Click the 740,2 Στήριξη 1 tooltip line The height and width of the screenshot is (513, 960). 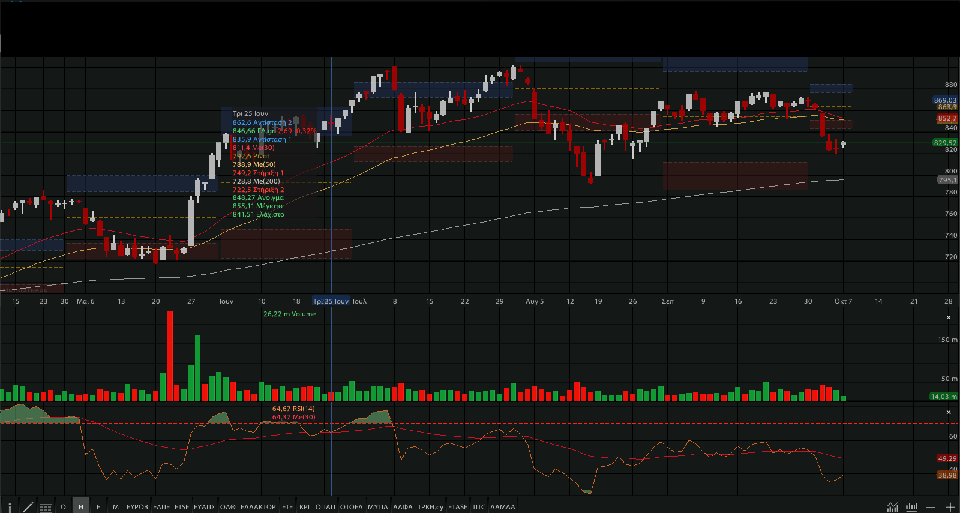point(258,173)
